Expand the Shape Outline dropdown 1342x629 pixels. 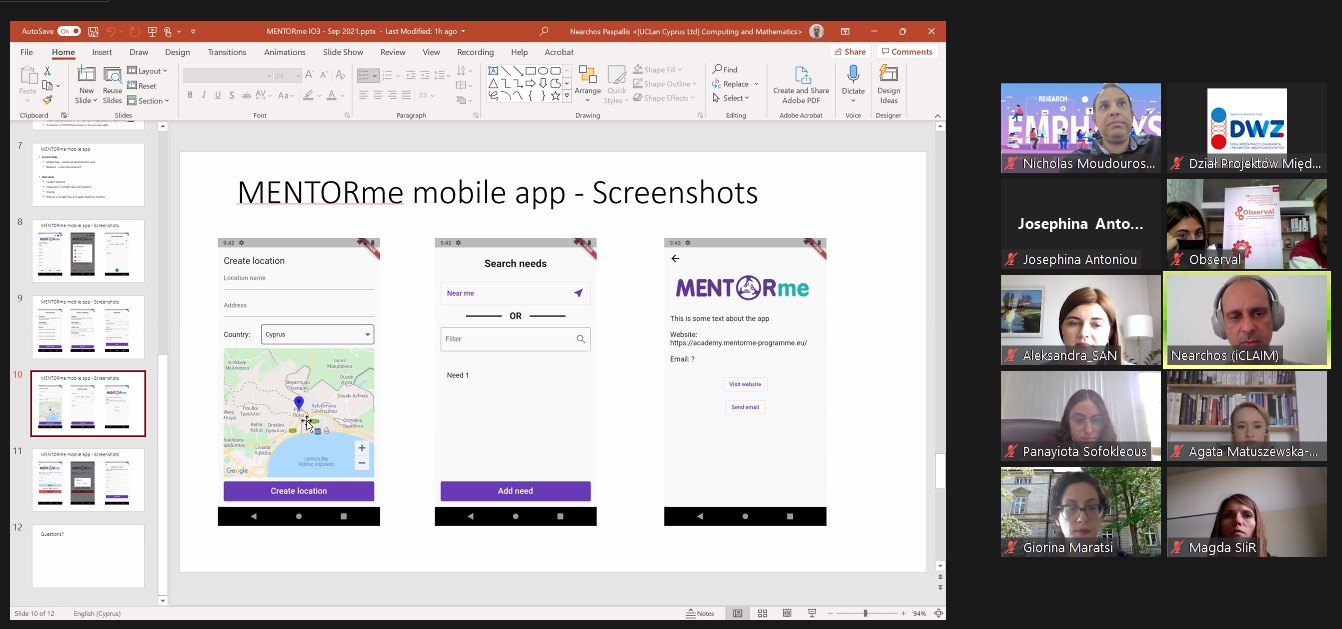(663, 84)
